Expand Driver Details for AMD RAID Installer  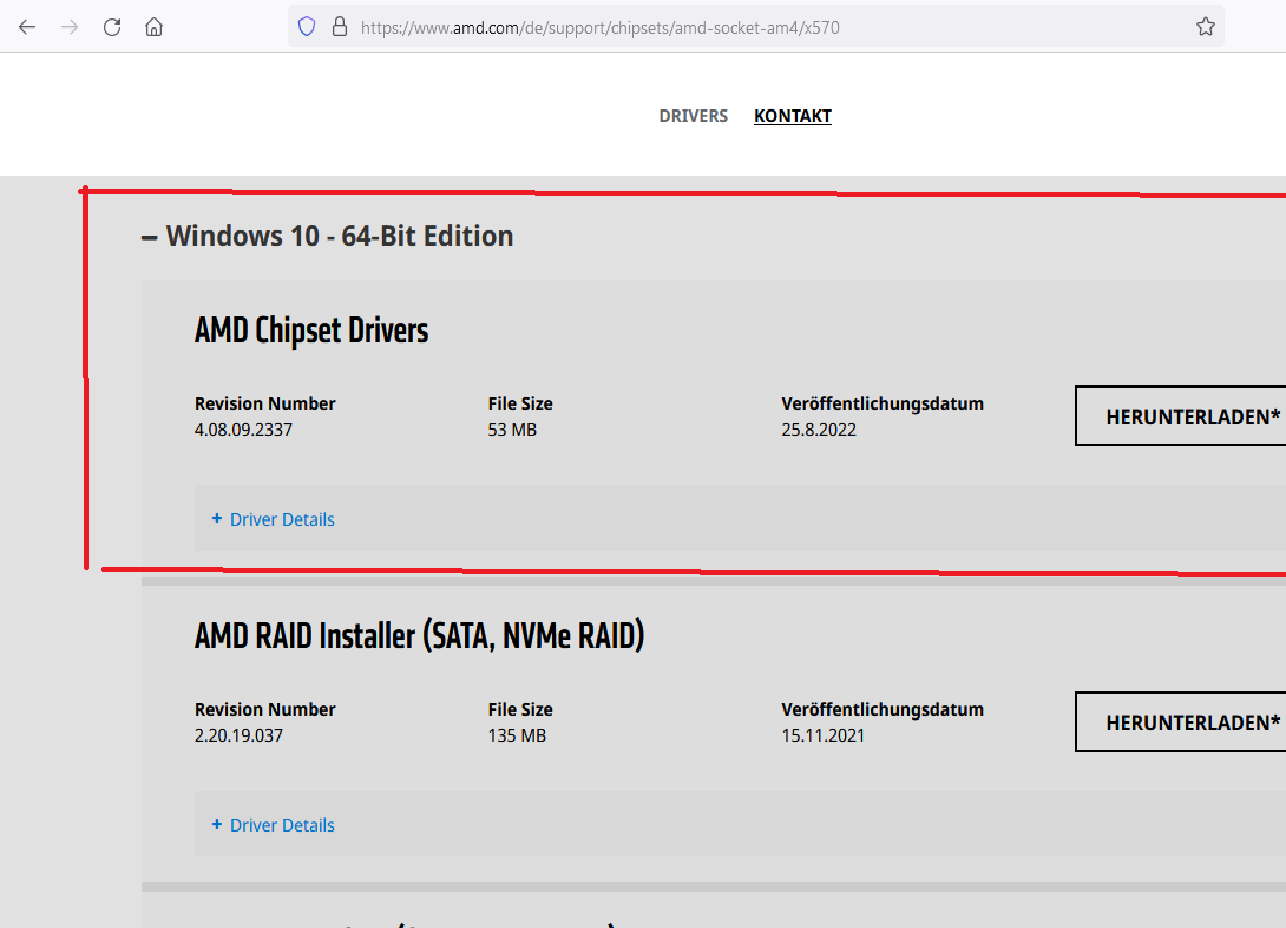point(273,825)
